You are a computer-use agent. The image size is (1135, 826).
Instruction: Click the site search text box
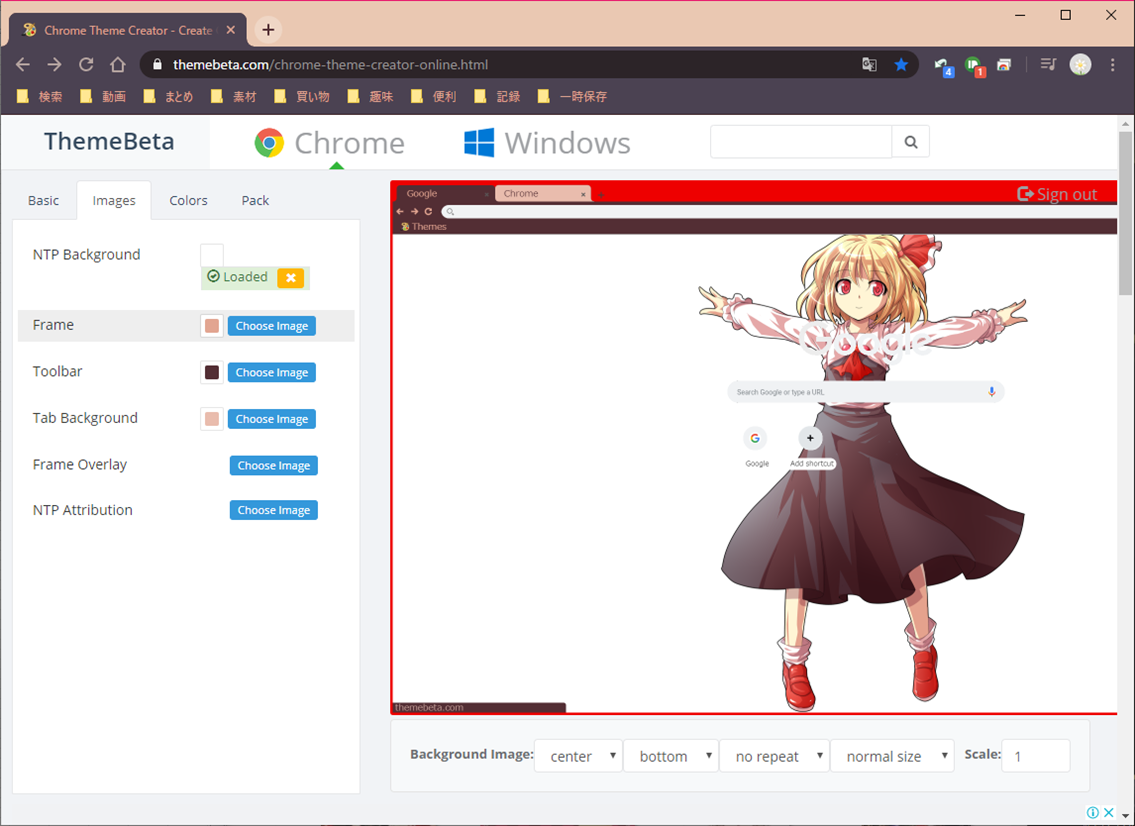pos(801,142)
